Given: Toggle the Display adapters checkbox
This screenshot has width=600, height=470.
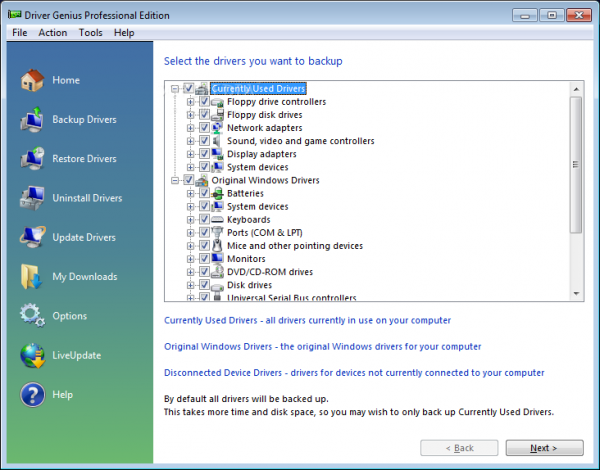Looking at the screenshot, I should [204, 154].
